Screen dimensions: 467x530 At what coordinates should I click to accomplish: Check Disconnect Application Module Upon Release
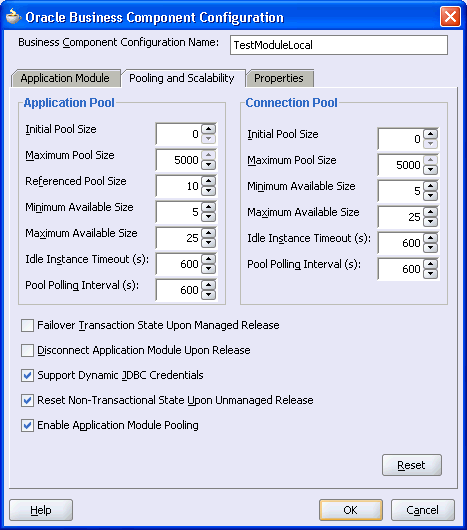click(27, 351)
